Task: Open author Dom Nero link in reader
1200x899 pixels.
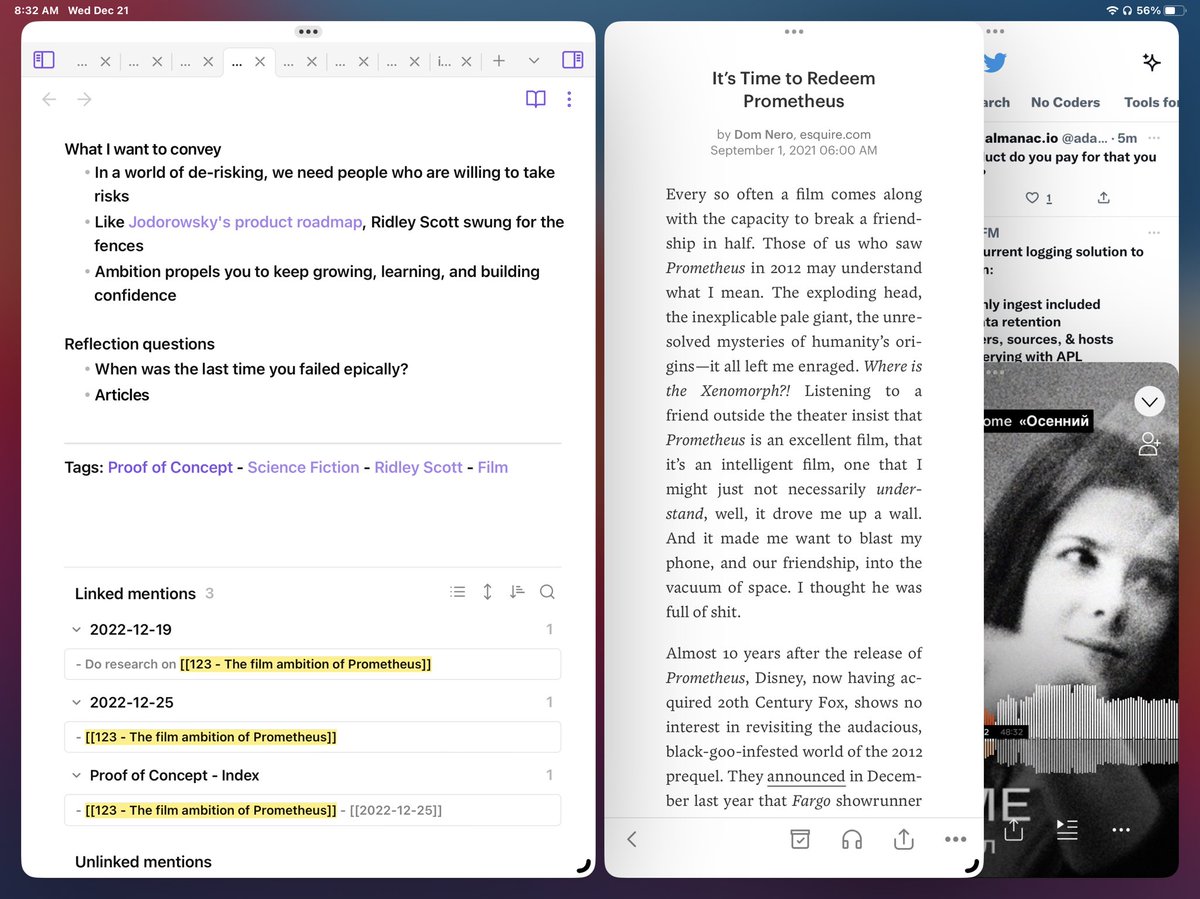Action: (761, 134)
